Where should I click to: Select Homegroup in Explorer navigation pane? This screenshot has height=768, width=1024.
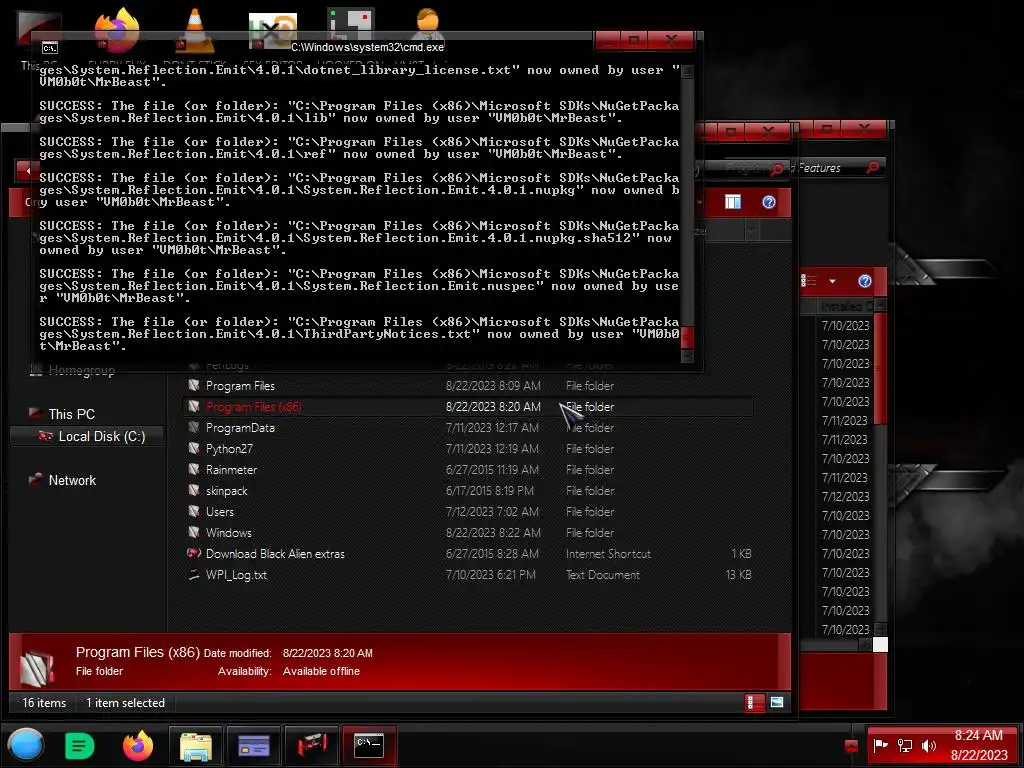82,370
